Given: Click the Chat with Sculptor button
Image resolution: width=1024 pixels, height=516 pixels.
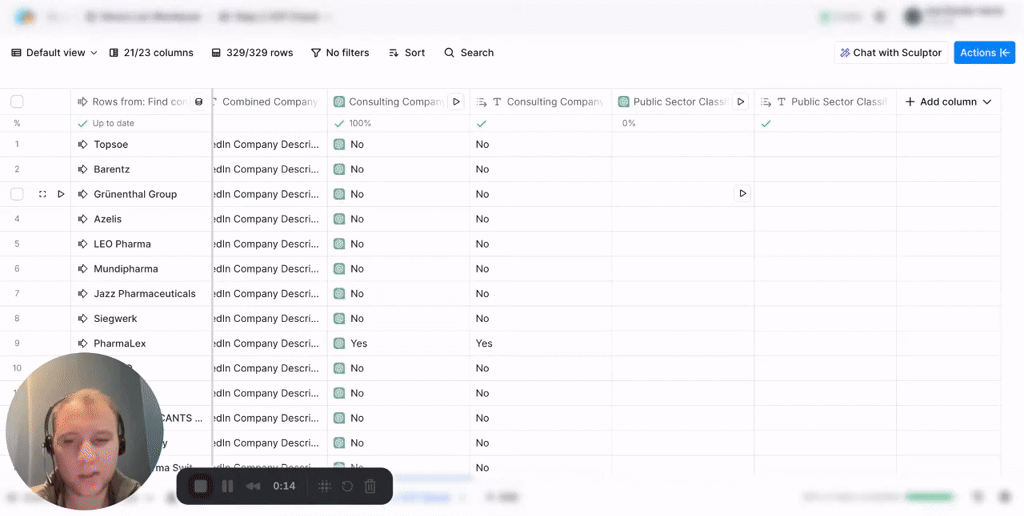Looking at the screenshot, I should click(x=890, y=53).
